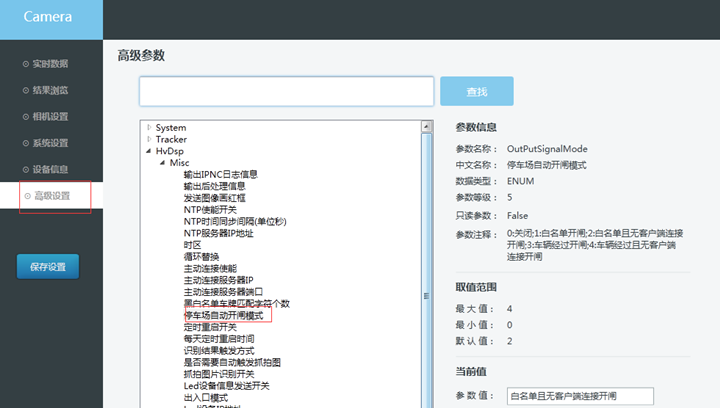Select 输出IPNC日志信息 in the tree
720x408 pixels.
coord(220,174)
